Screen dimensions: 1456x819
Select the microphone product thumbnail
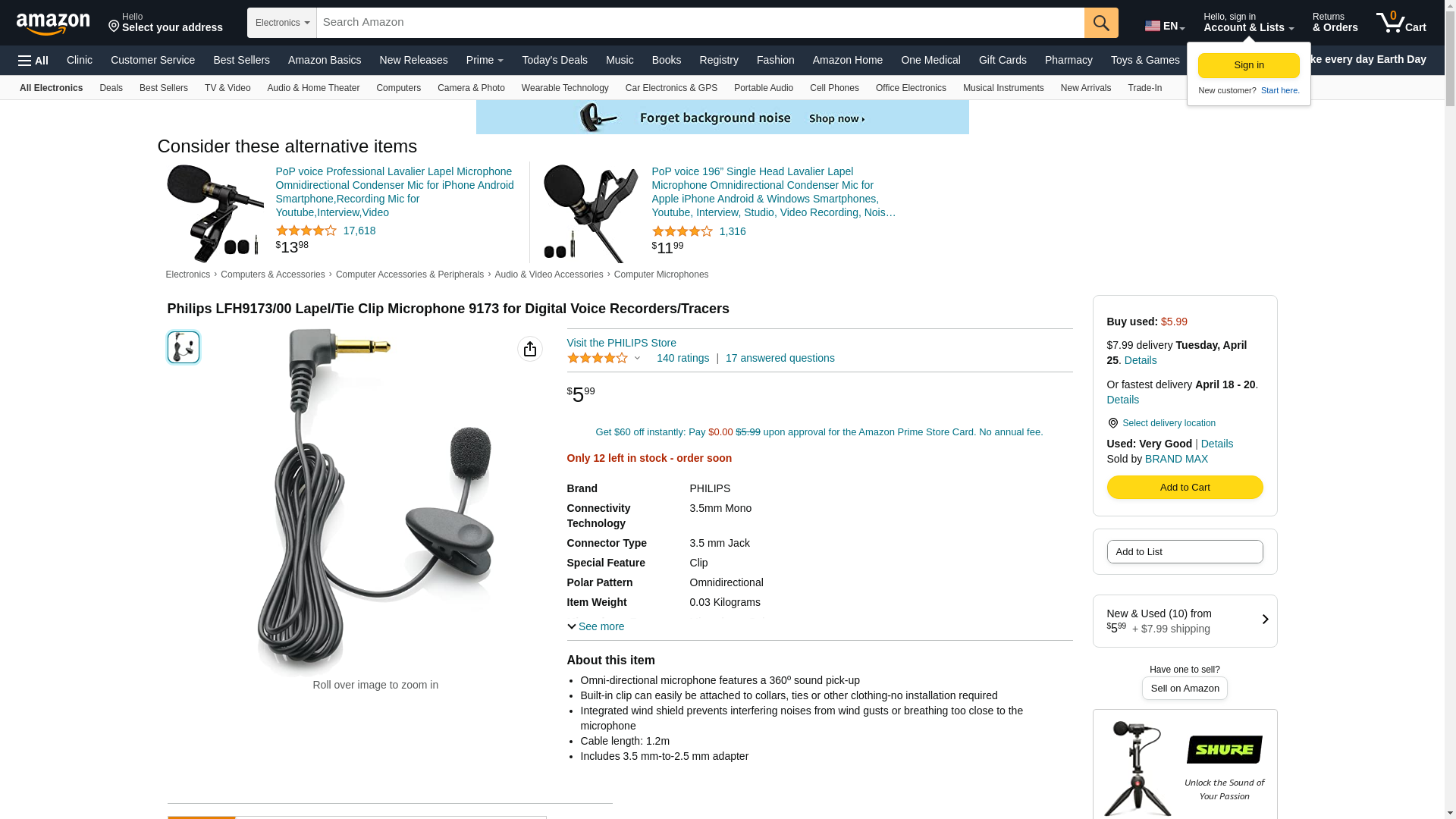pos(184,347)
